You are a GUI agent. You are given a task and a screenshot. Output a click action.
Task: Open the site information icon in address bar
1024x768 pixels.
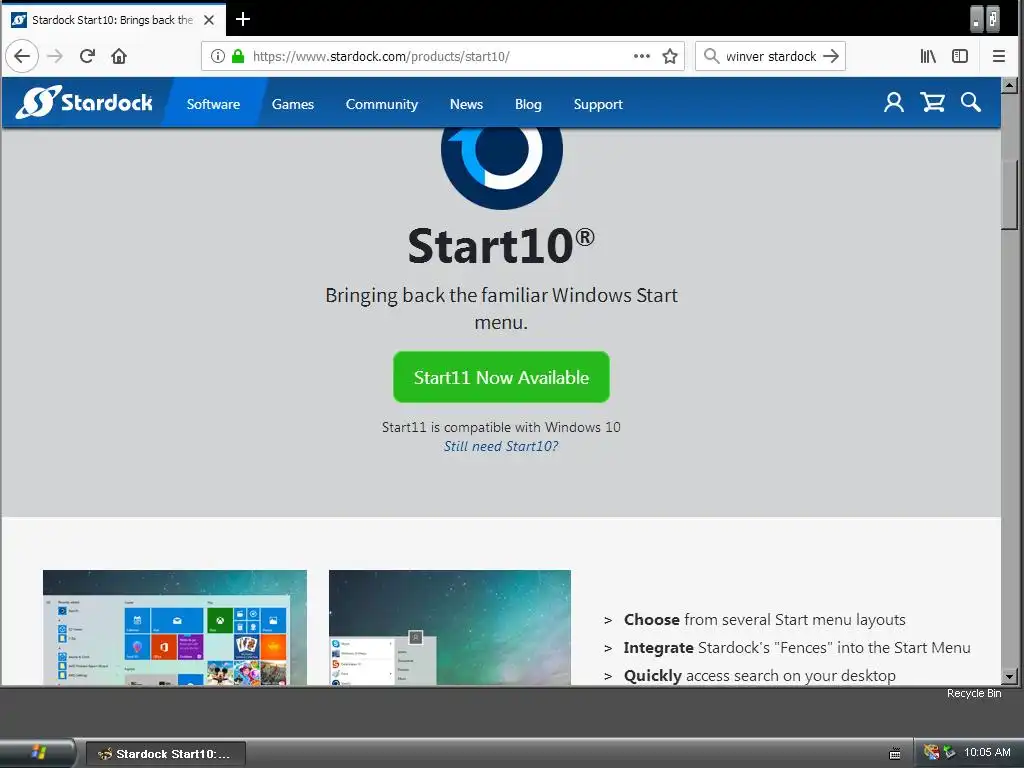click(217, 56)
